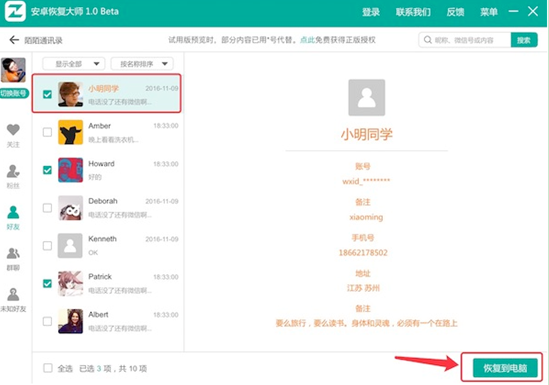This screenshot has width=549, height=385.
Task: Select the Amber contact name
Action: click(x=99, y=126)
